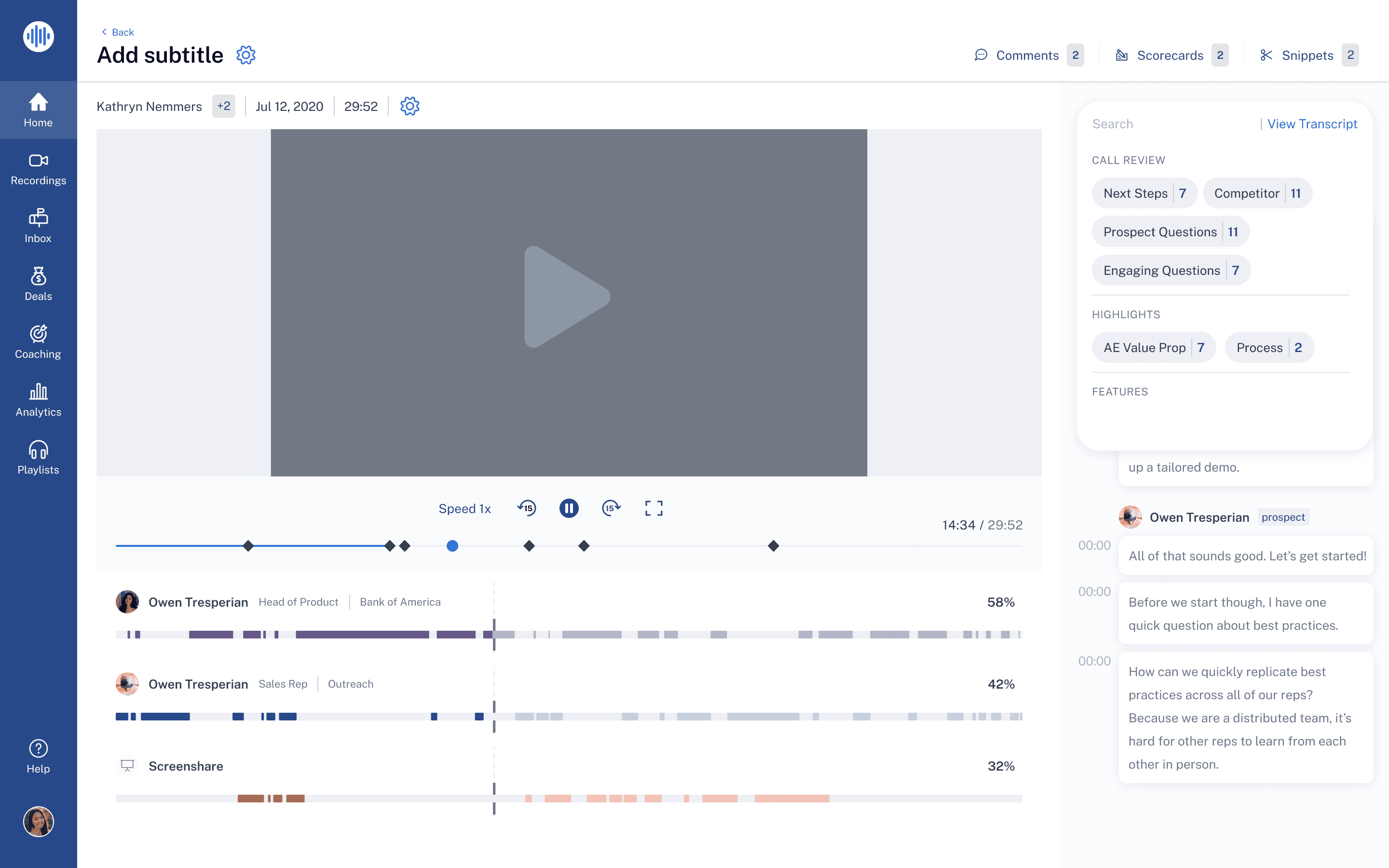Rewind playback by 15 seconds
Image resolution: width=1389 pixels, height=868 pixels.
[527, 508]
